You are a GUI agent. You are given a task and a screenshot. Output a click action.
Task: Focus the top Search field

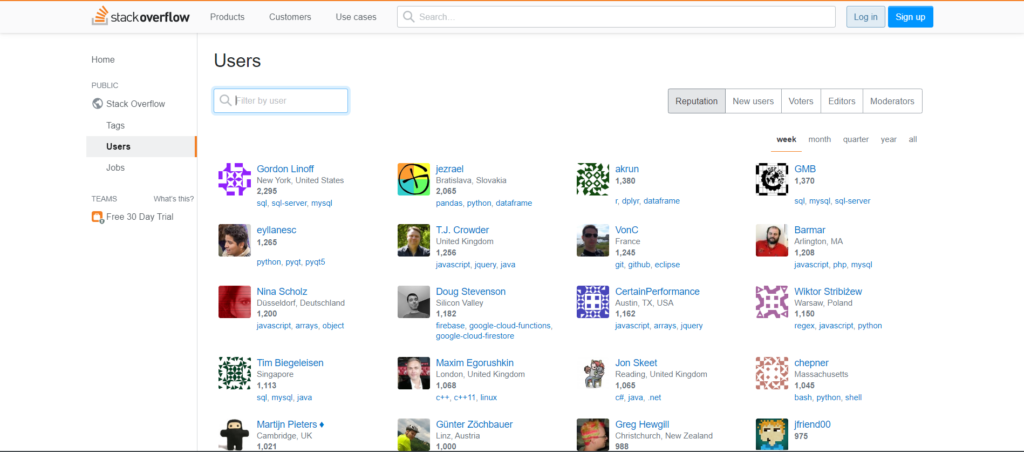[616, 17]
